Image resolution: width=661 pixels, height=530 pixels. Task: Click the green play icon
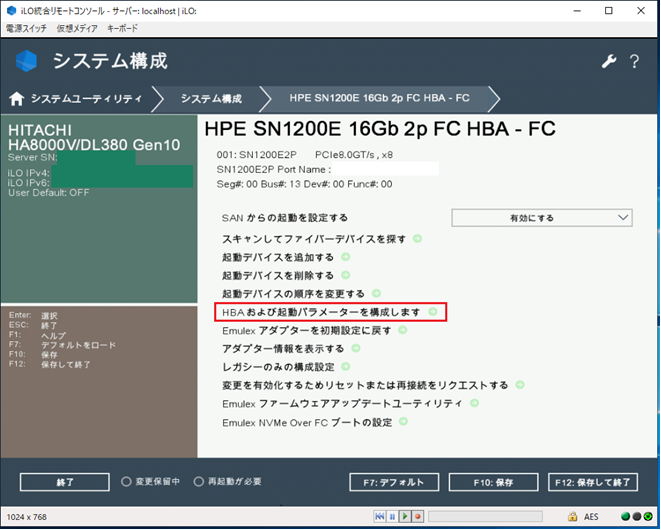pos(405,517)
